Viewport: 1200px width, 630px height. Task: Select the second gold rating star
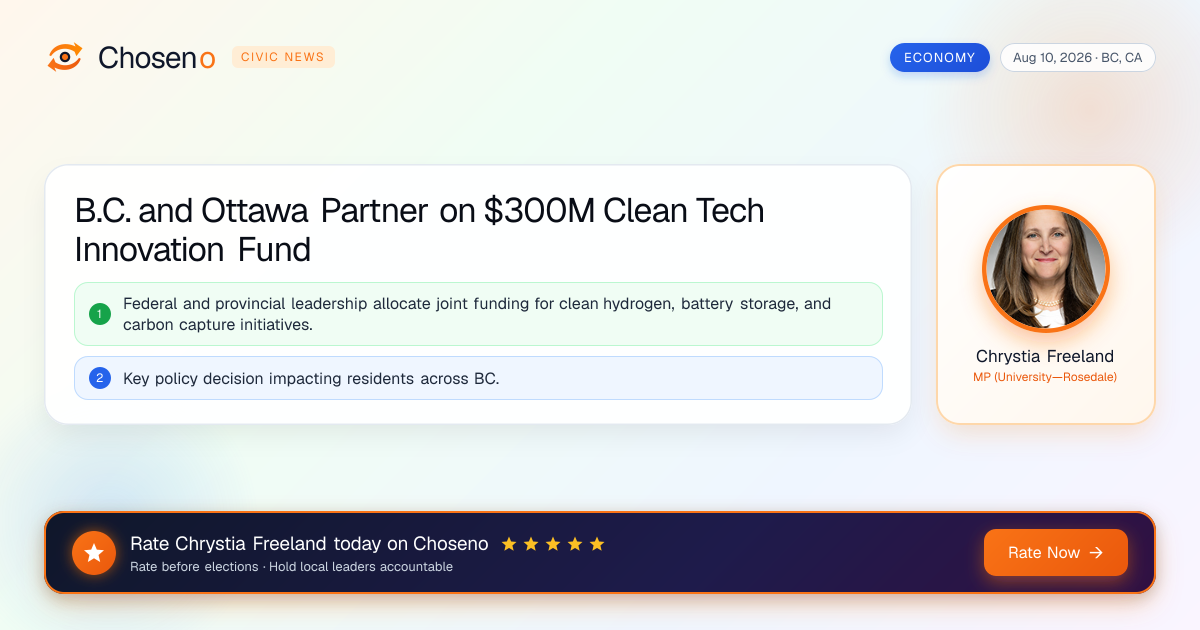[x=531, y=544]
